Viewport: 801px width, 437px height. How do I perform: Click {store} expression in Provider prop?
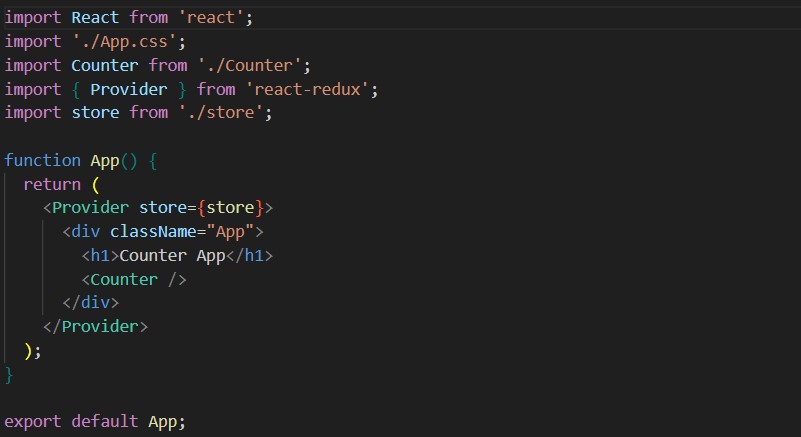[x=230, y=208]
